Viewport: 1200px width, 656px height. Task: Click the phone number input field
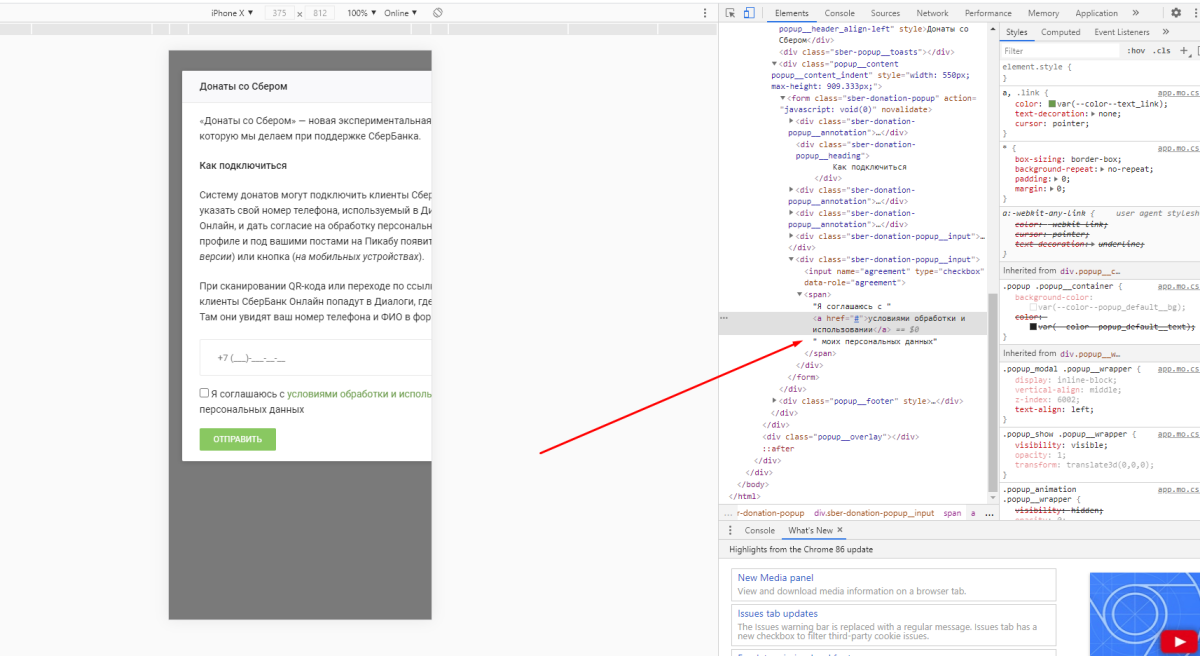coord(315,357)
